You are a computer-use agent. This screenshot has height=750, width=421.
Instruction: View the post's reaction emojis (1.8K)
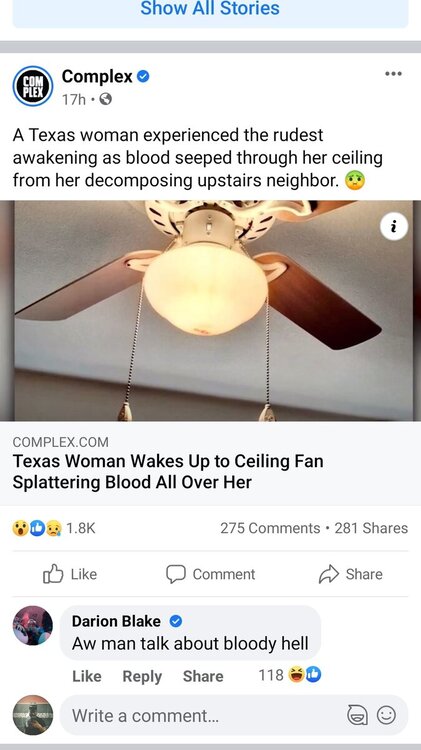54,528
